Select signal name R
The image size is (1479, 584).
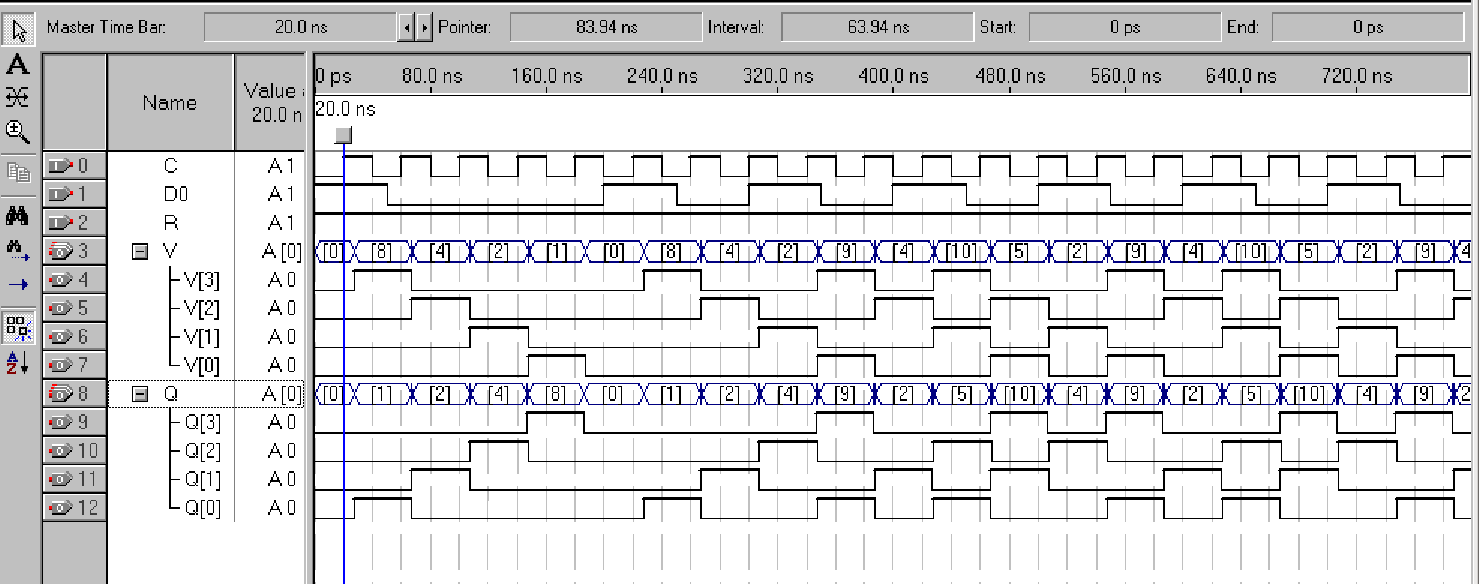coord(170,223)
